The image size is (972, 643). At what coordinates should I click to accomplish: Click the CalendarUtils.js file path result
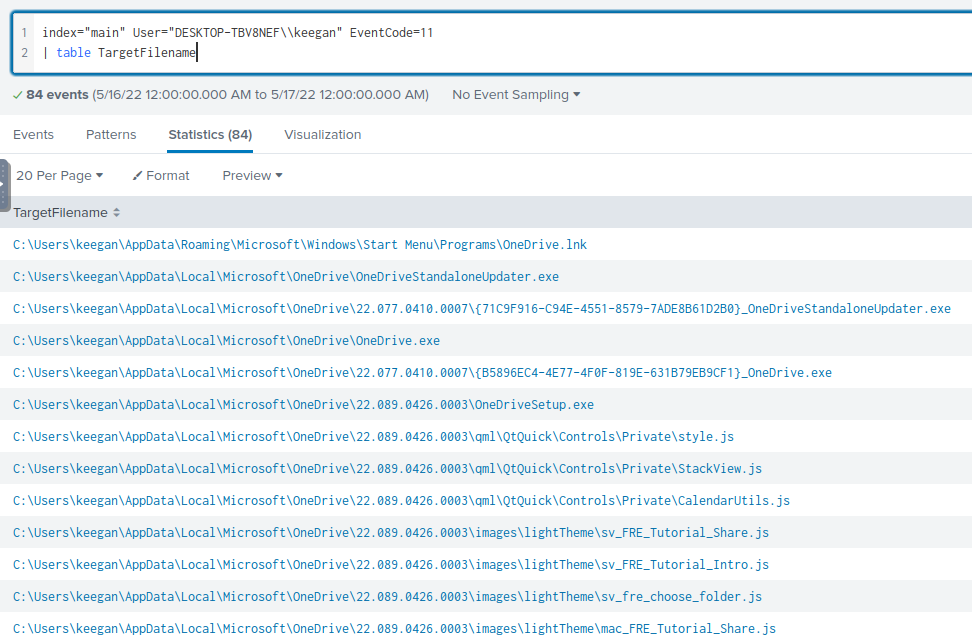[401, 501]
